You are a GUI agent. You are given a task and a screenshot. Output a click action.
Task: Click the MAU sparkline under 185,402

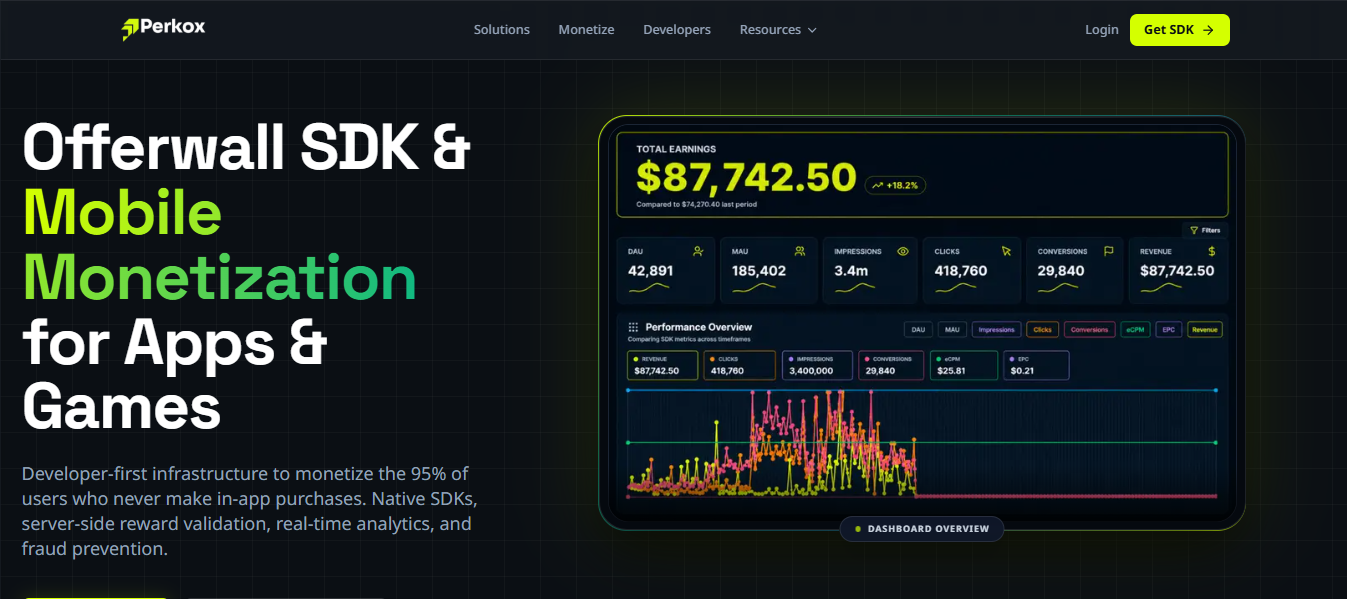click(752, 288)
